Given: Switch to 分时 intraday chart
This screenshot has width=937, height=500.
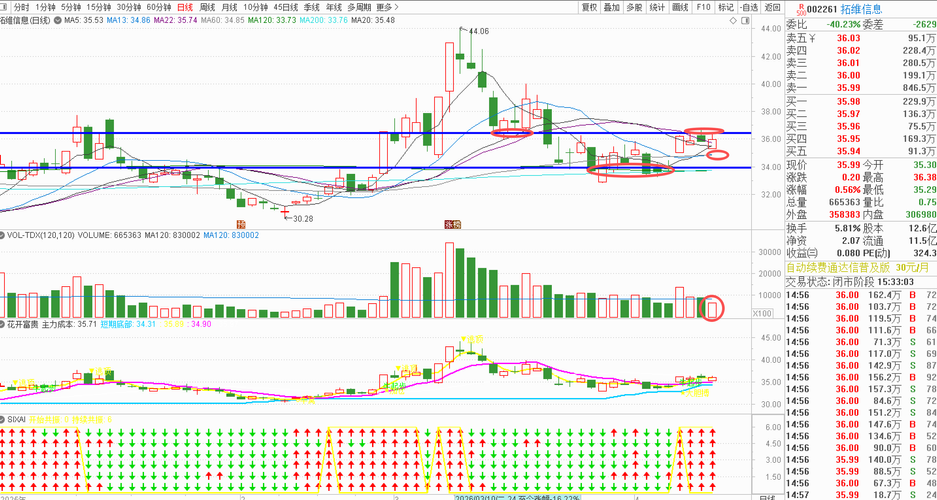Looking at the screenshot, I should pos(22,7).
